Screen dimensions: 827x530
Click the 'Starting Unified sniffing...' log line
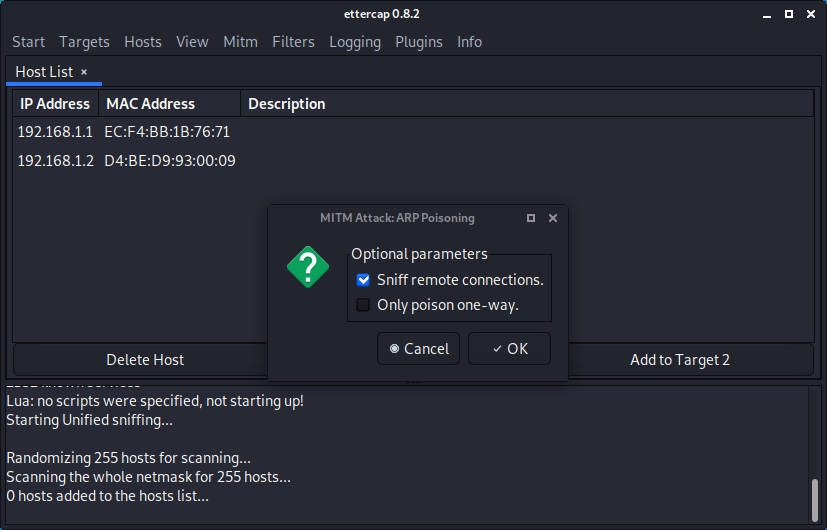[x=90, y=420]
